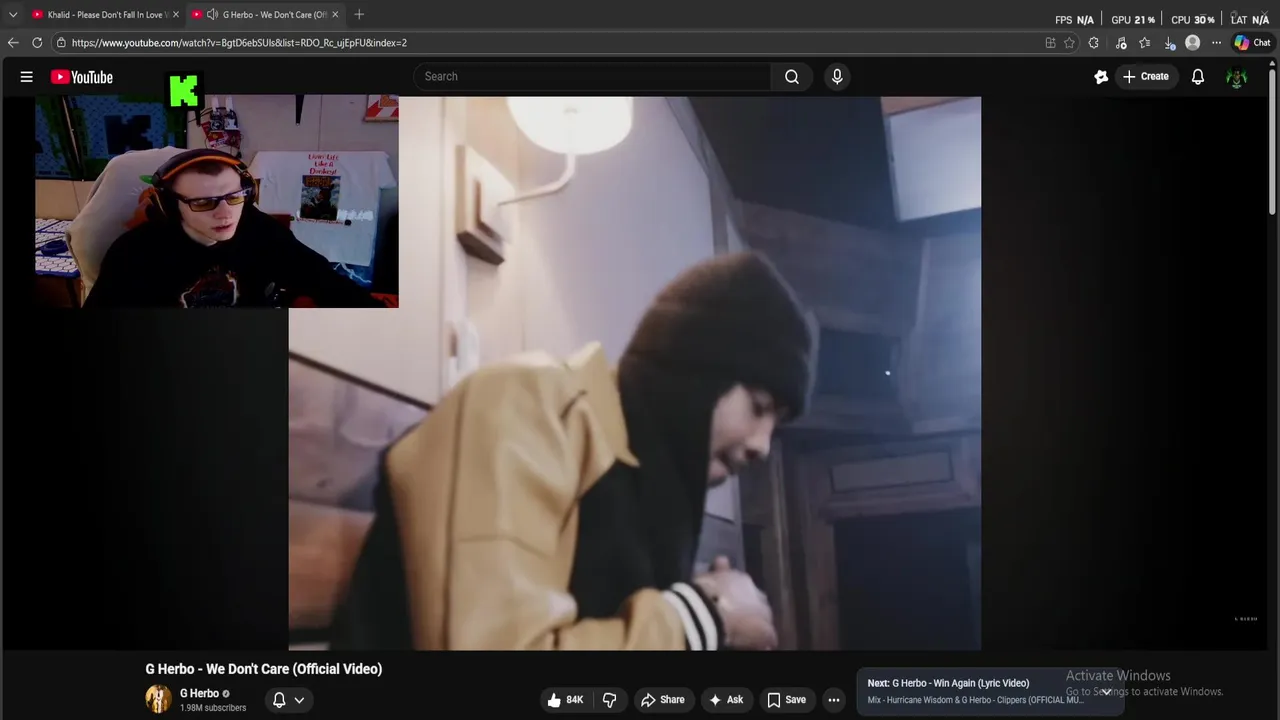
Task: Bookmark this page with the star icon
Action: tap(1069, 43)
